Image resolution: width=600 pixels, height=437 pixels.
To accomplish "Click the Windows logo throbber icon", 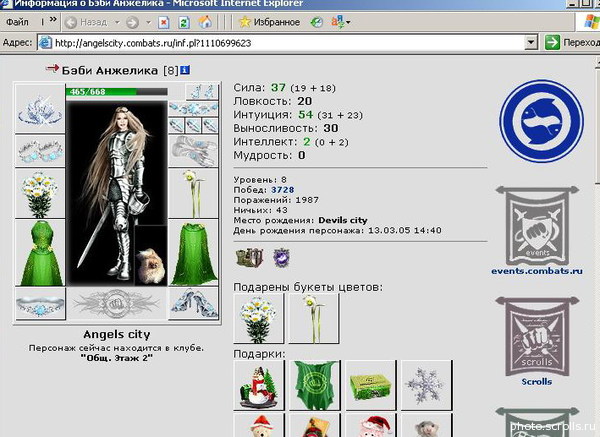I will pos(592,21).
